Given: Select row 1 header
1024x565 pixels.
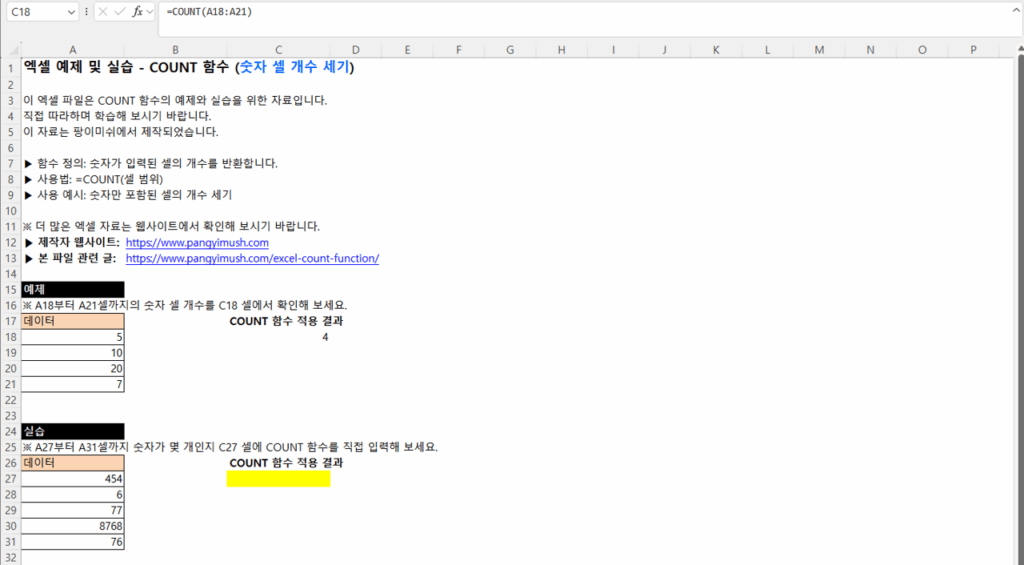Looking at the screenshot, I should (10, 68).
